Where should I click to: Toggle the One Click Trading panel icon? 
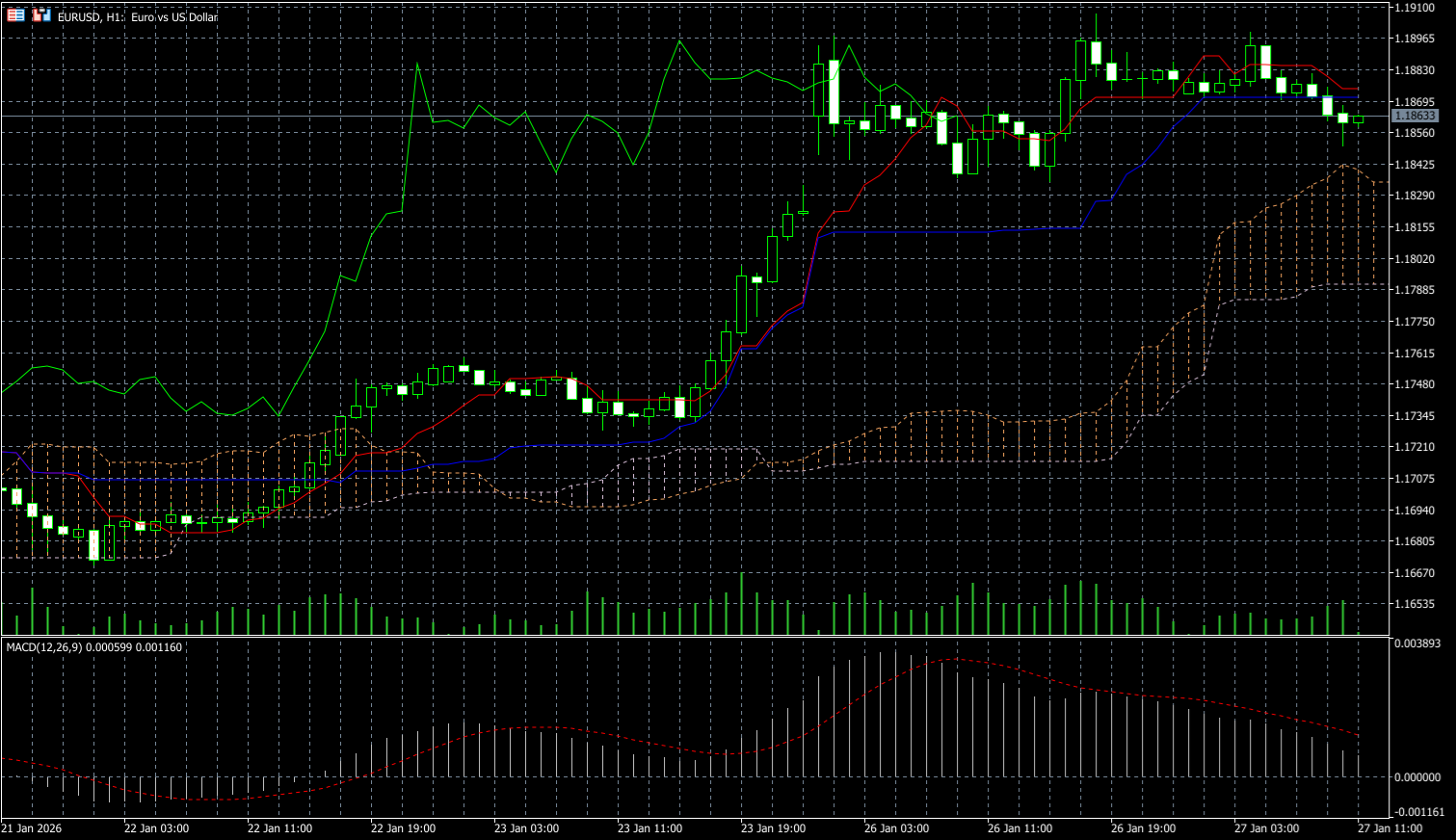(41, 15)
